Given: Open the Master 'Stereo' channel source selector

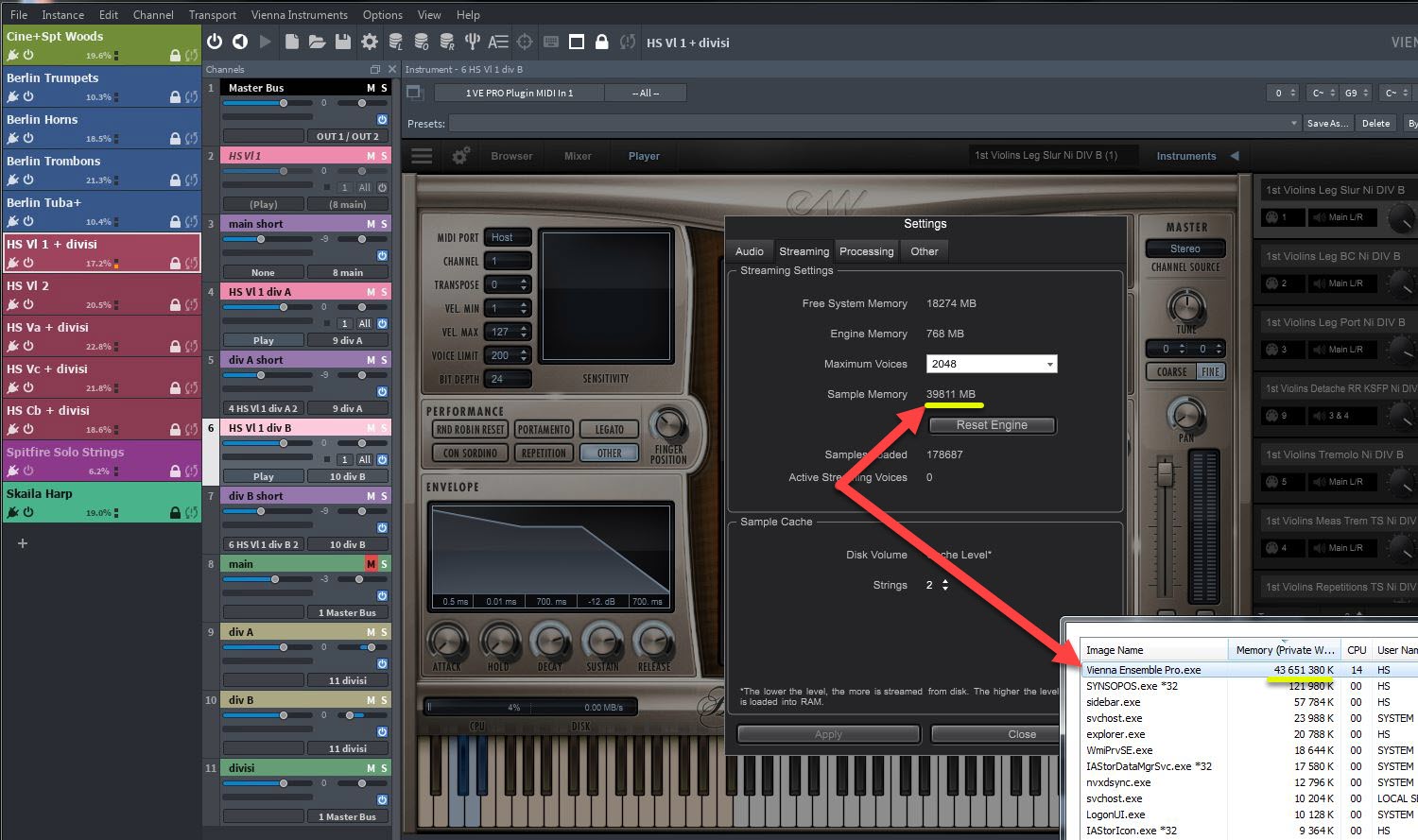Looking at the screenshot, I should click(x=1185, y=249).
